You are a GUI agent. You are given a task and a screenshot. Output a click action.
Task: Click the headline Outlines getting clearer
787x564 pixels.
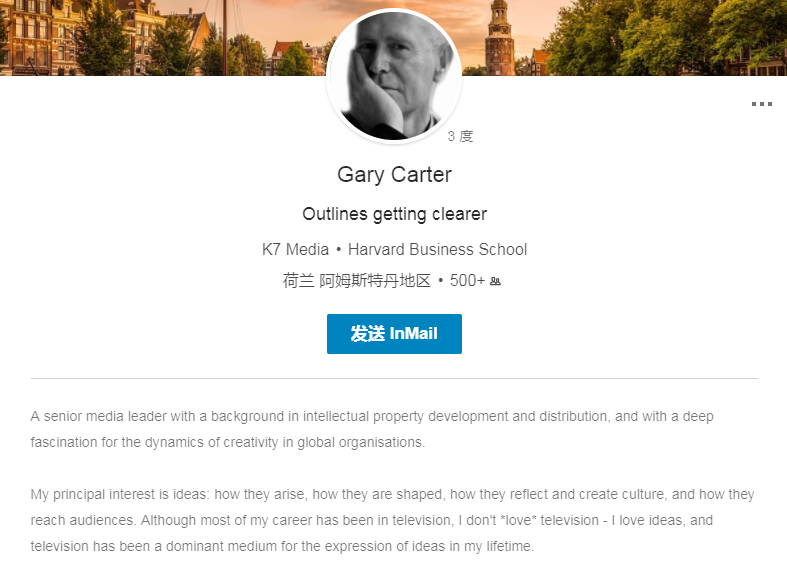394,214
